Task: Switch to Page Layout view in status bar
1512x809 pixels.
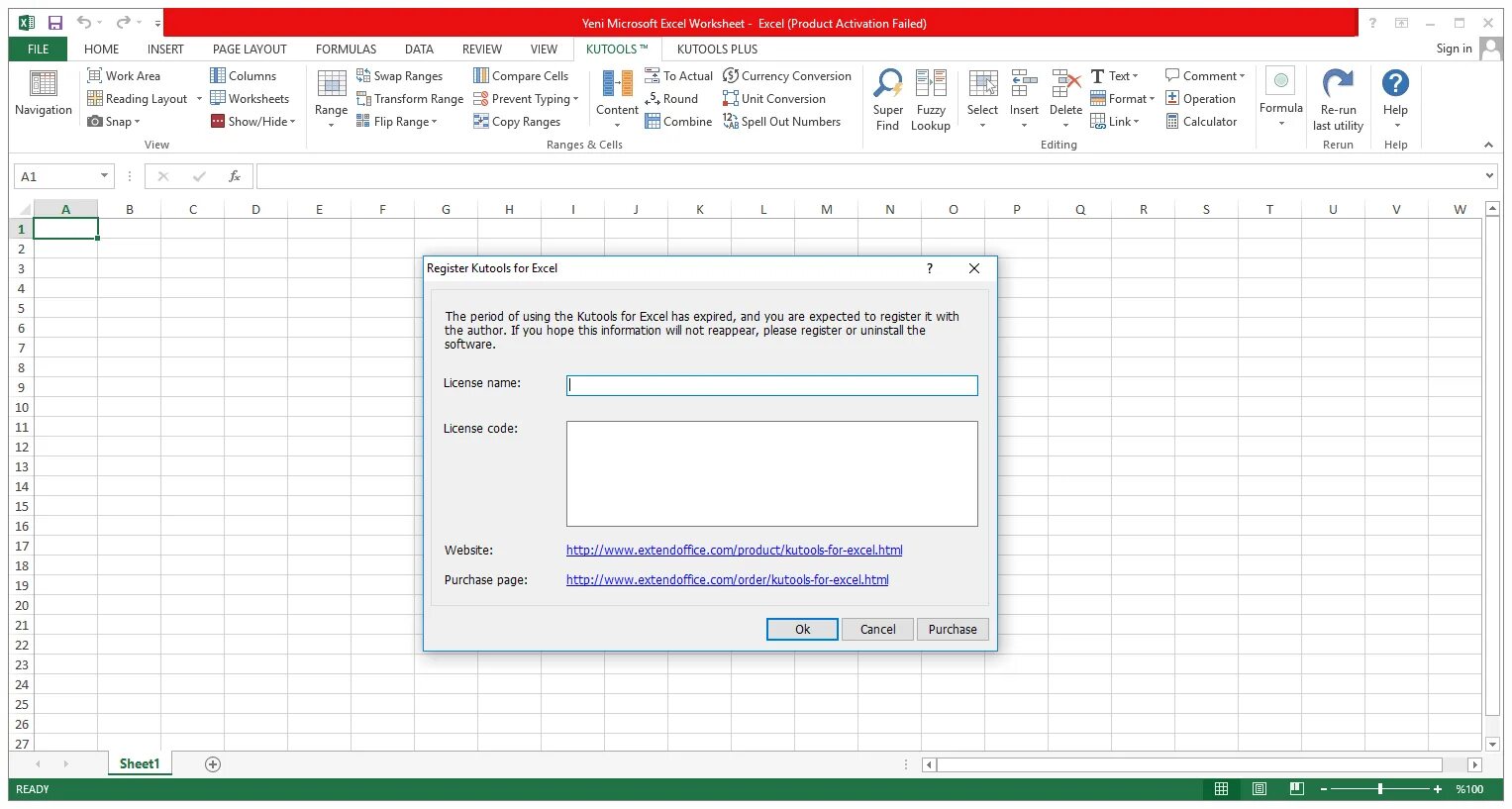Action: click(1259, 789)
